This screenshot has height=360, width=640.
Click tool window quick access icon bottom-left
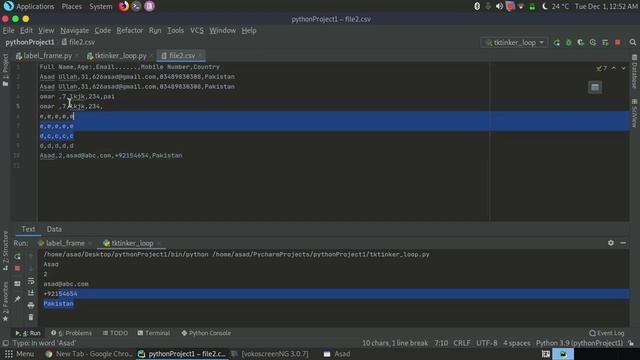tap(5, 343)
